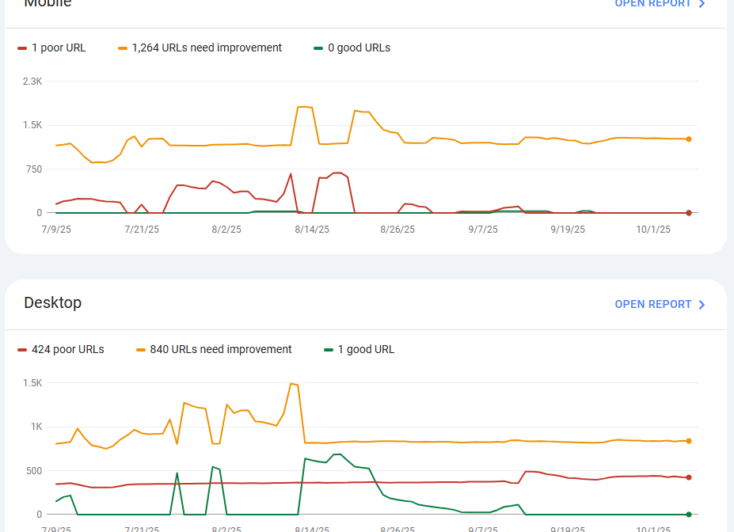
Task: Click the chevron arrow beside Desktop OPEN REPORT
Action: 702,304
